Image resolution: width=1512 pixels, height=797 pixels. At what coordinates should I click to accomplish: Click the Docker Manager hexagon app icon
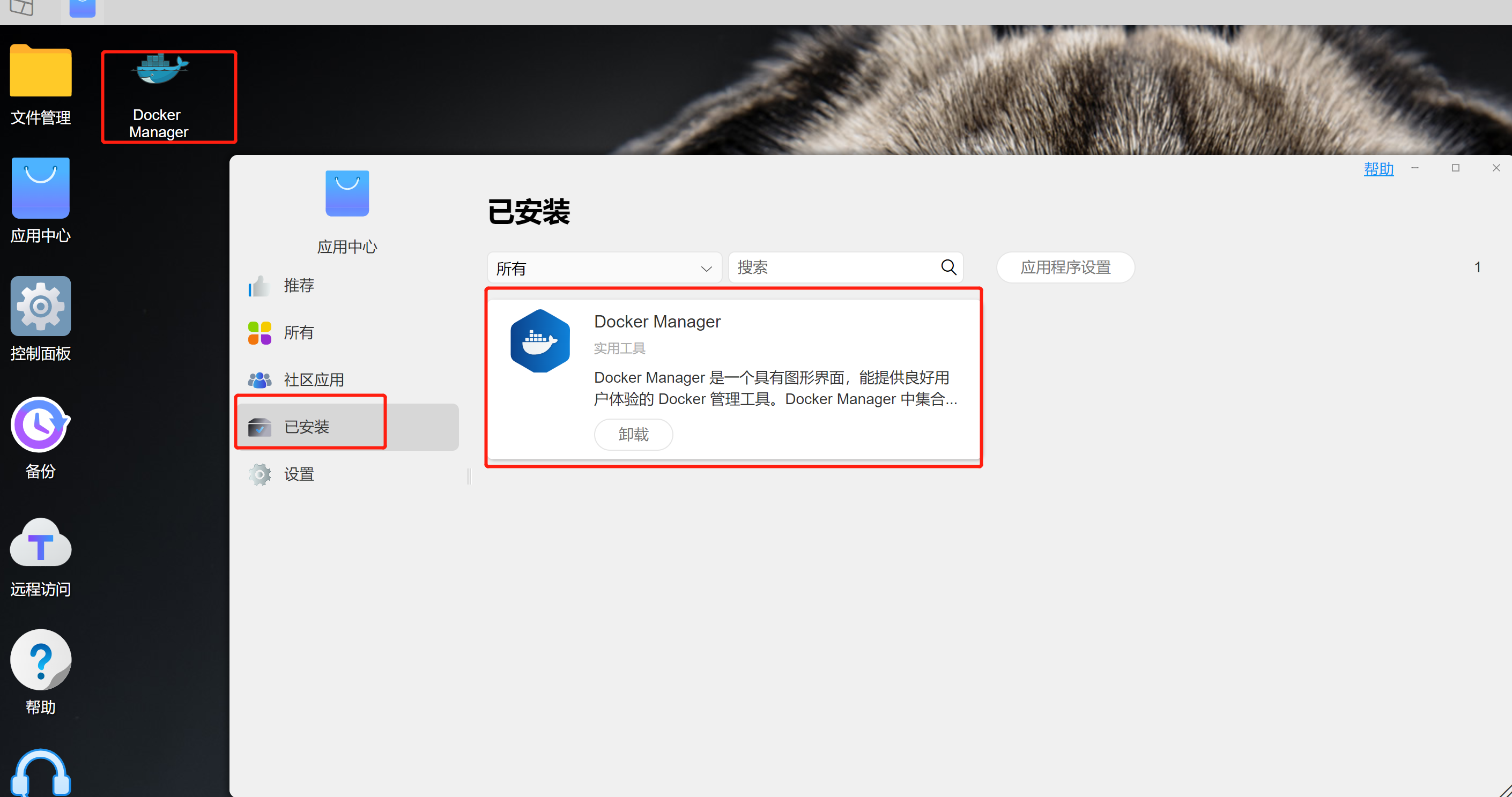click(540, 341)
